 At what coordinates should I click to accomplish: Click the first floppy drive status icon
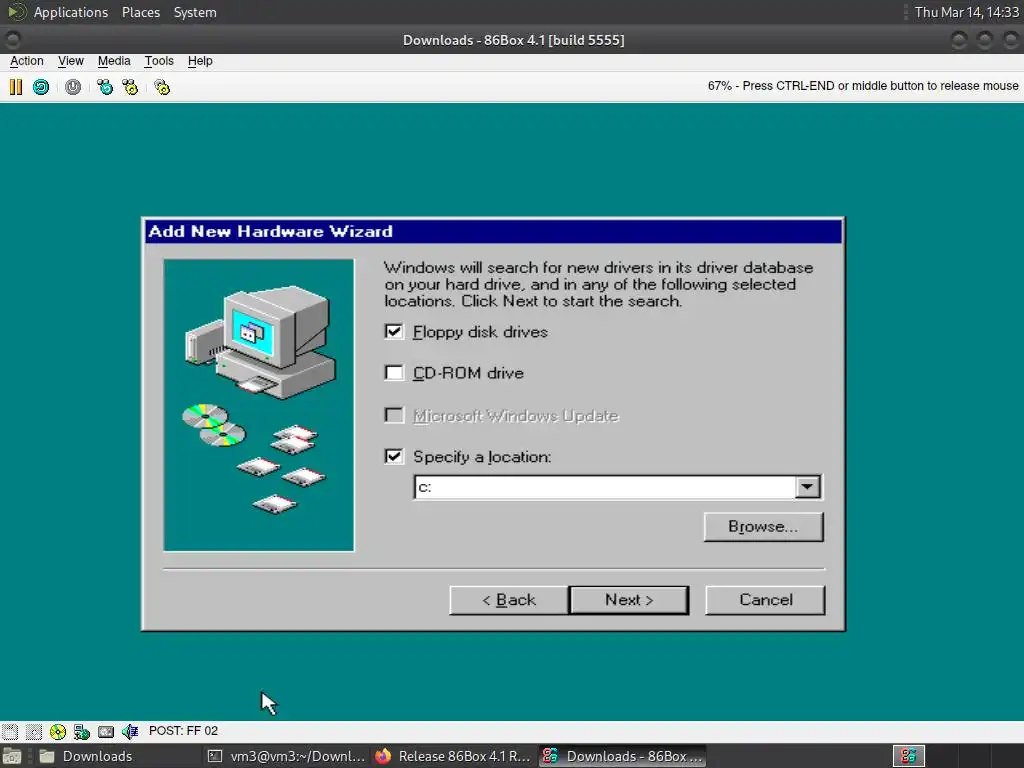coord(10,731)
